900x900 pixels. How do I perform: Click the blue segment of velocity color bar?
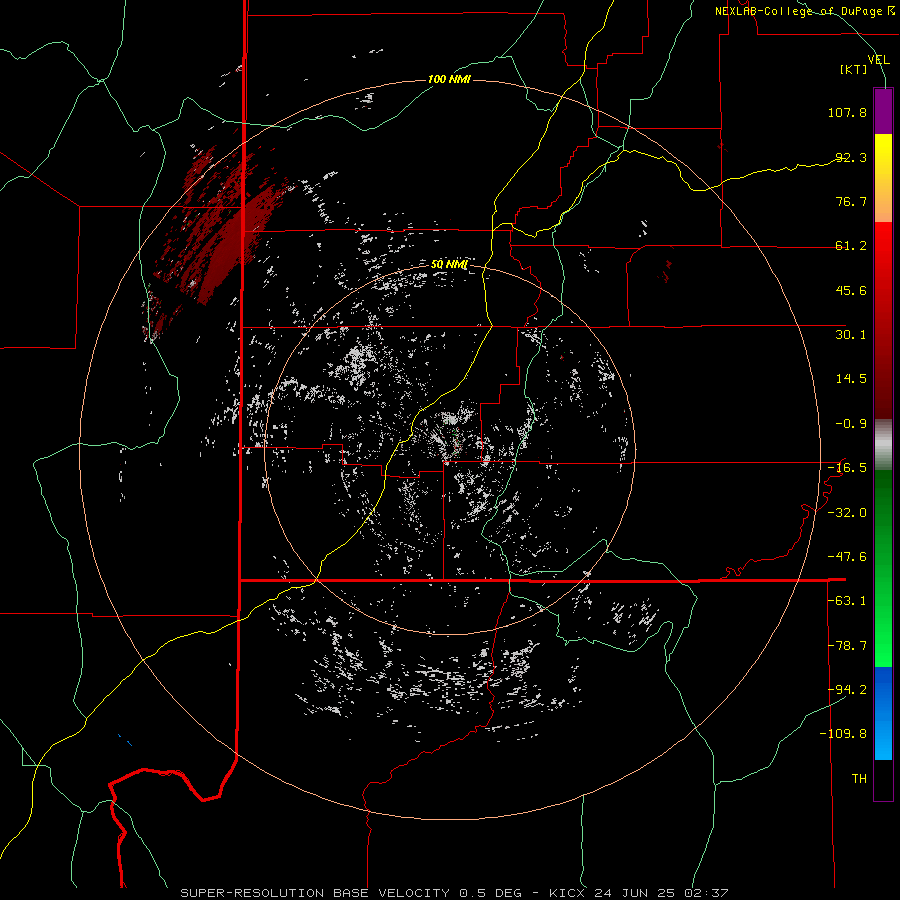883,713
